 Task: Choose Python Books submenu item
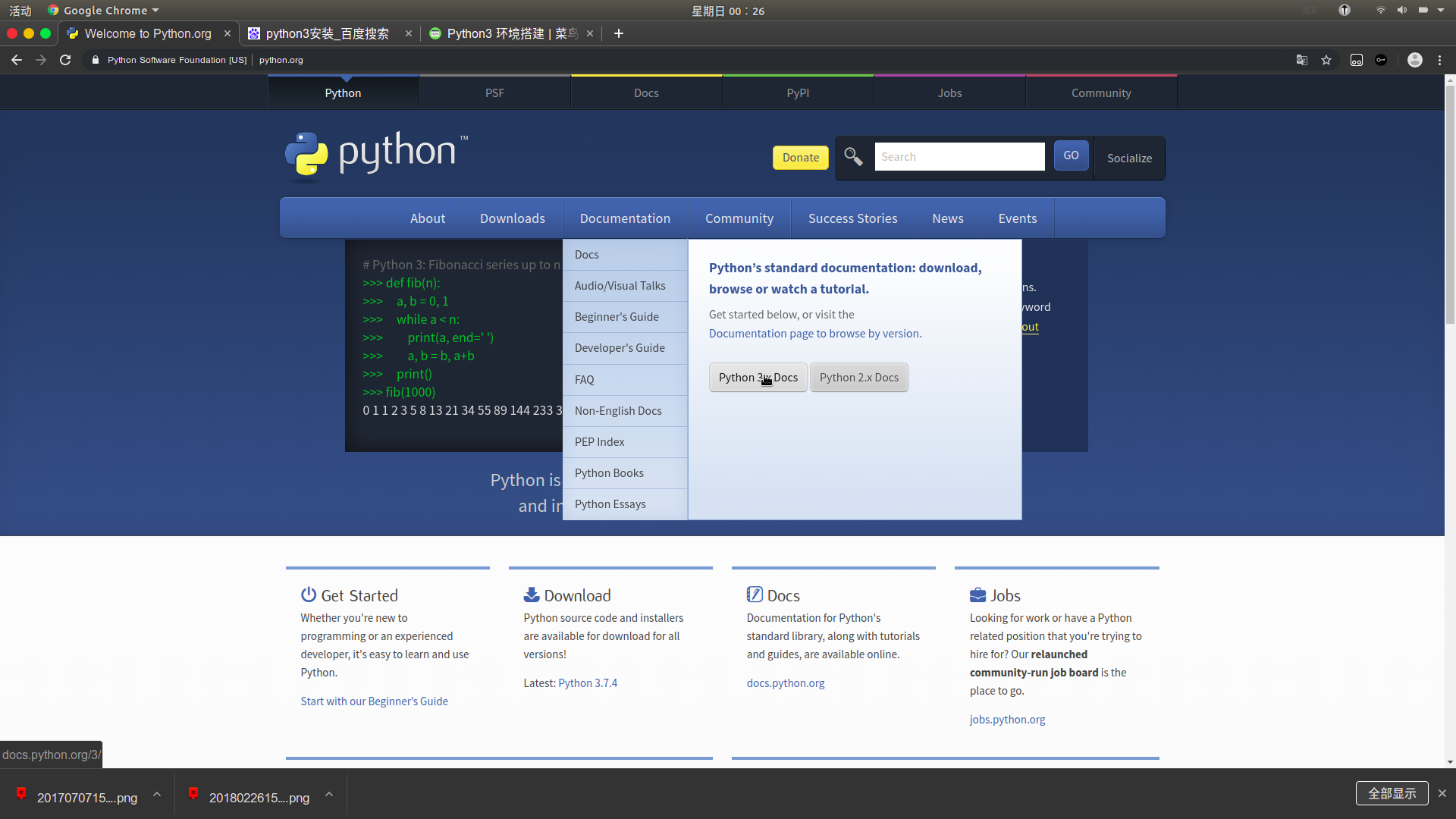click(625, 473)
